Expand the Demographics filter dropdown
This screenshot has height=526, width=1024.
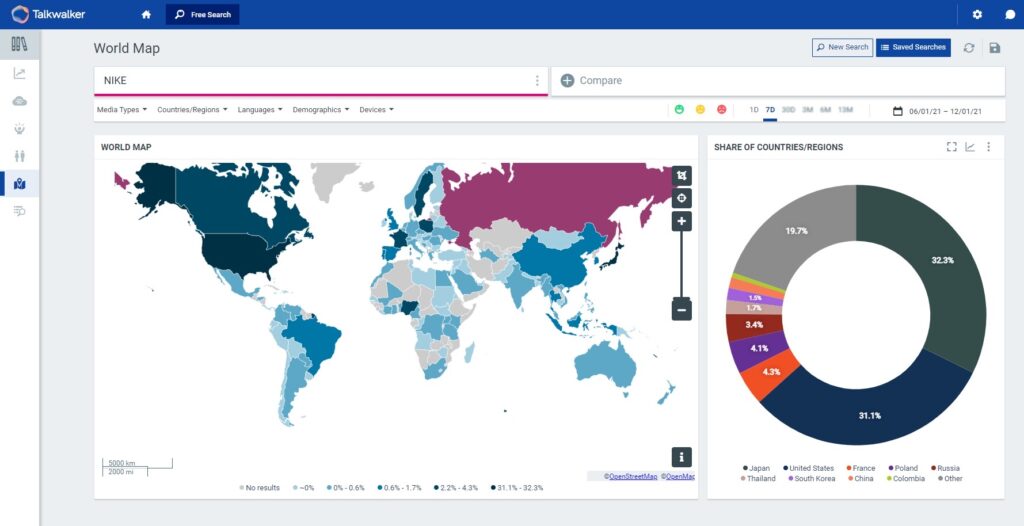pos(320,110)
